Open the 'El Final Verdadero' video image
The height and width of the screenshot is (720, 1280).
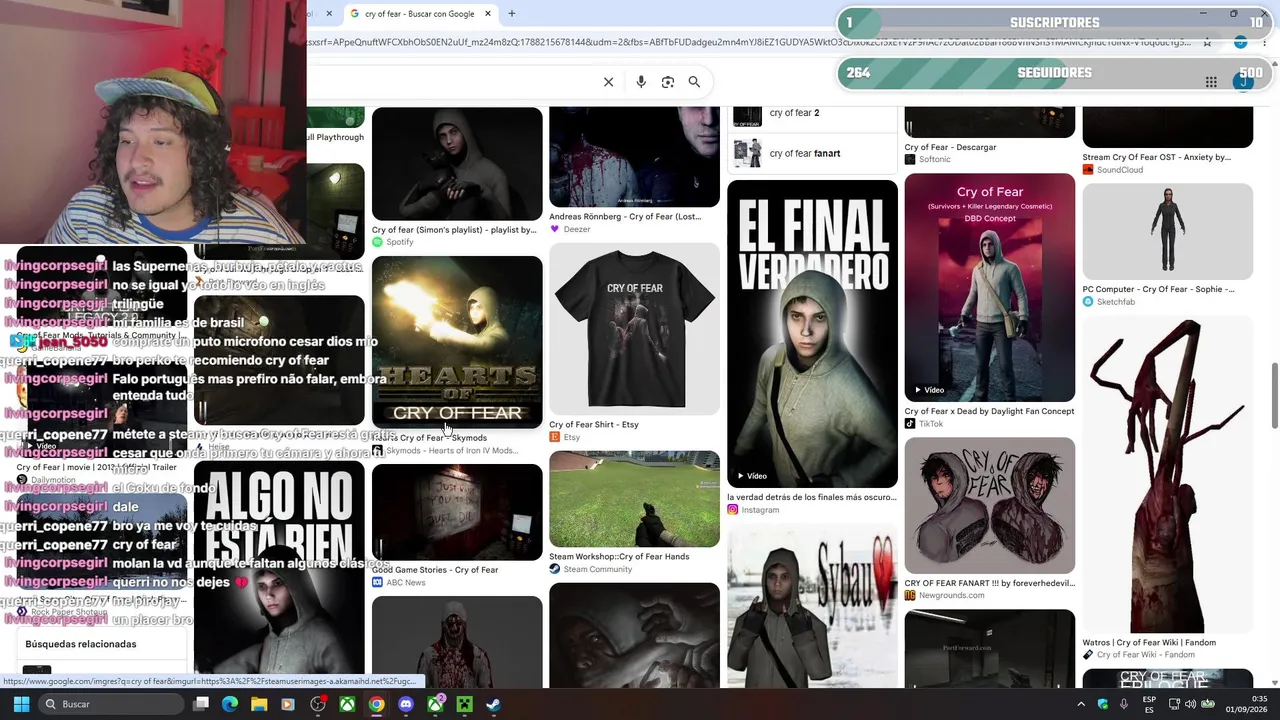tap(812, 334)
